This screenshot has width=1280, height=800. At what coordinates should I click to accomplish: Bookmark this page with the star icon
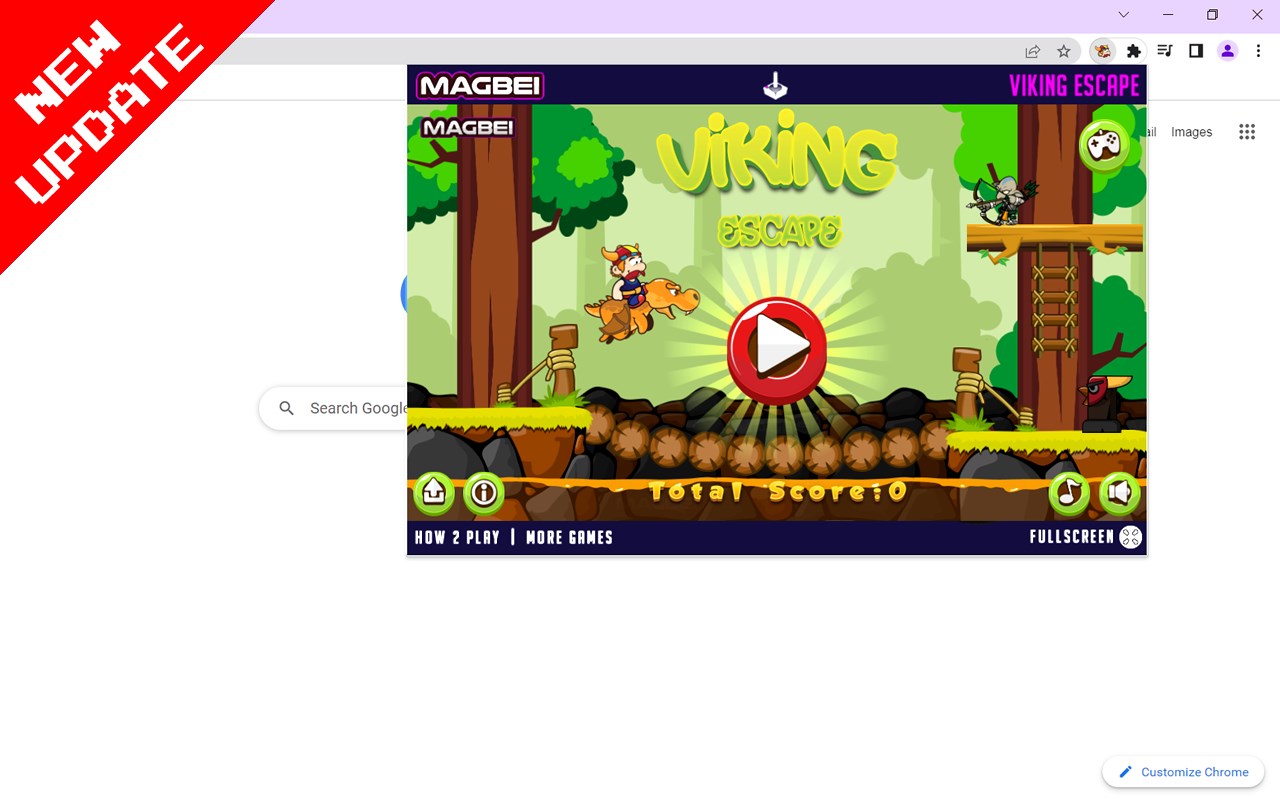tap(1064, 51)
